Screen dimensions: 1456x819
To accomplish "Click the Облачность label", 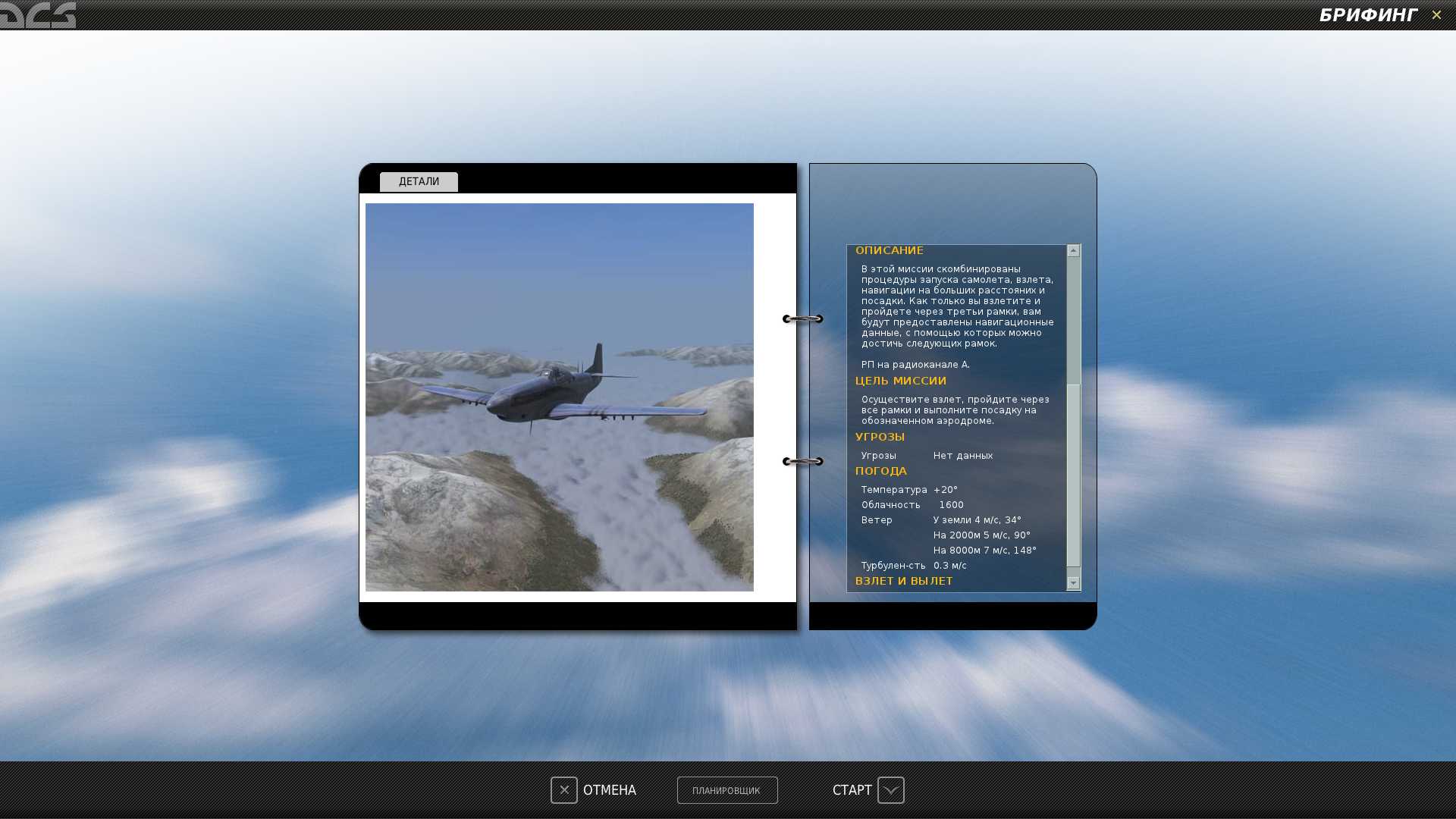I will point(891,505).
